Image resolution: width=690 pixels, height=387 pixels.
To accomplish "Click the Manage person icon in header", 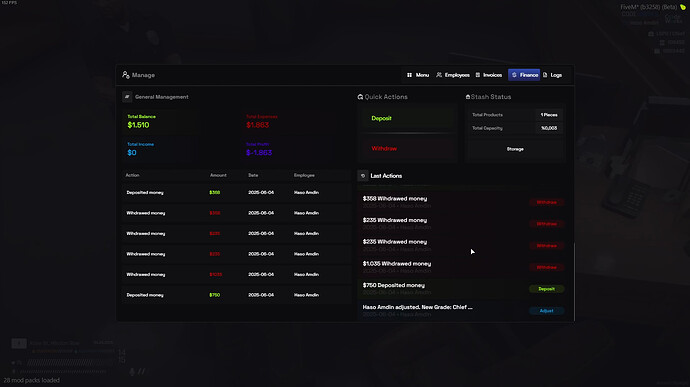I will pos(126,75).
